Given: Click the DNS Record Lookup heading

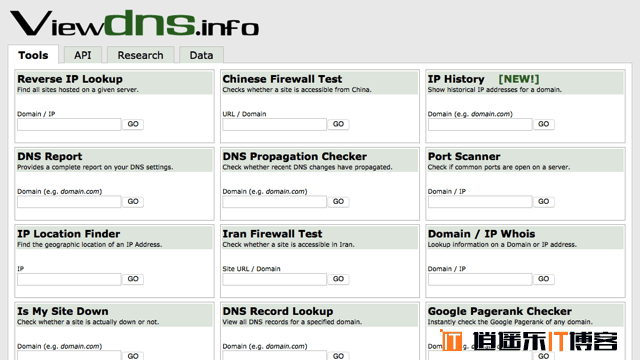Looking at the screenshot, I should click(278, 311).
